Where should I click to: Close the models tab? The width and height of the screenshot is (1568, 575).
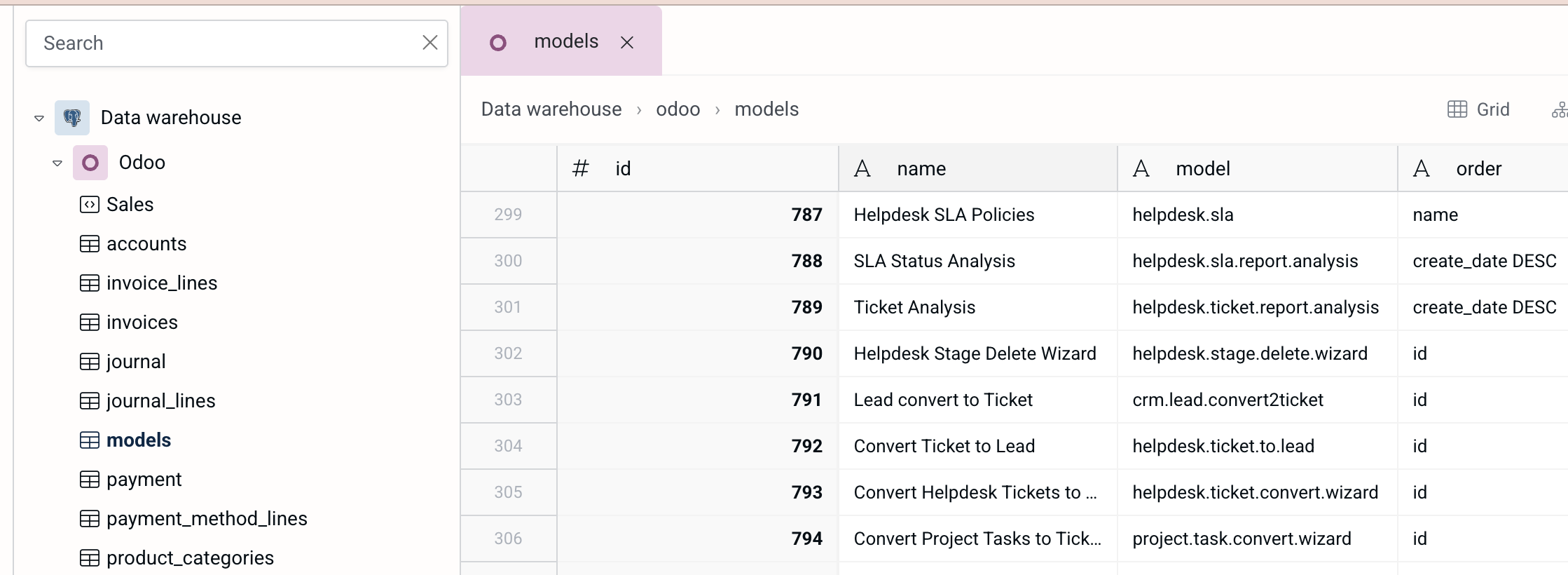point(627,43)
